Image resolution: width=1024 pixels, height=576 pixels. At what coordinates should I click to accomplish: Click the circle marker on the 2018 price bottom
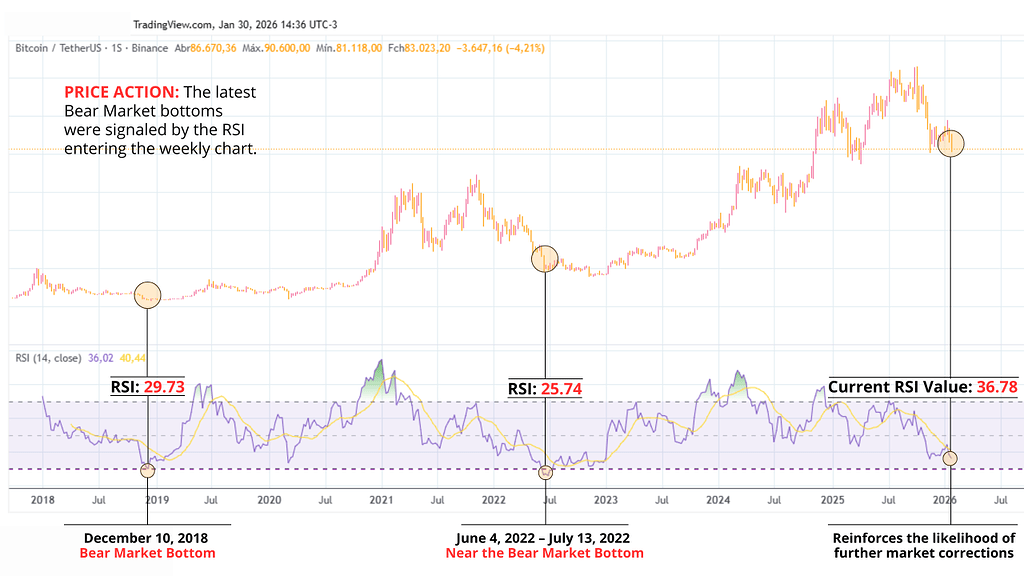147,294
